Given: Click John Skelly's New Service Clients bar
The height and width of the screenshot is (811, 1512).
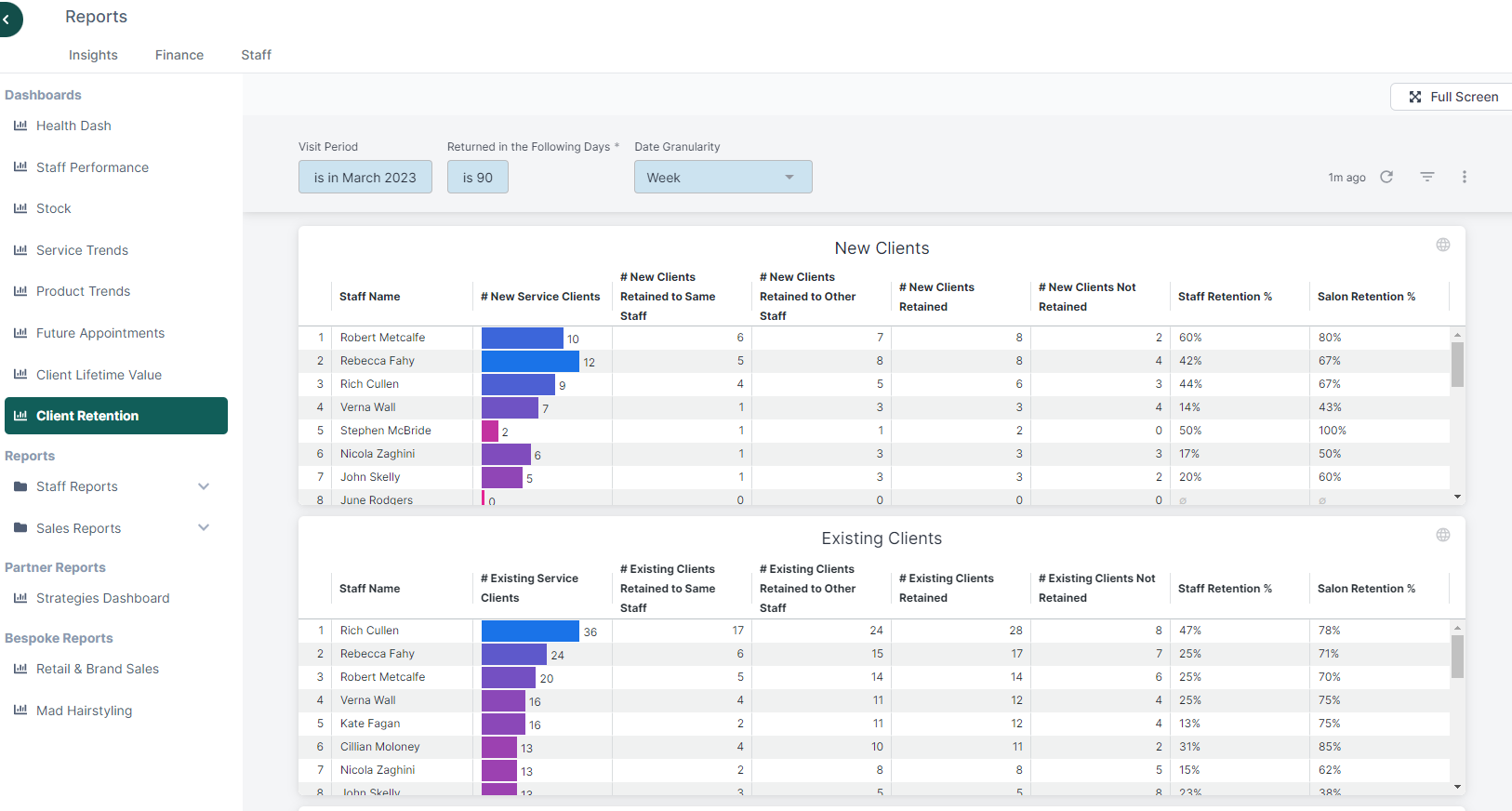Looking at the screenshot, I should click(502, 477).
